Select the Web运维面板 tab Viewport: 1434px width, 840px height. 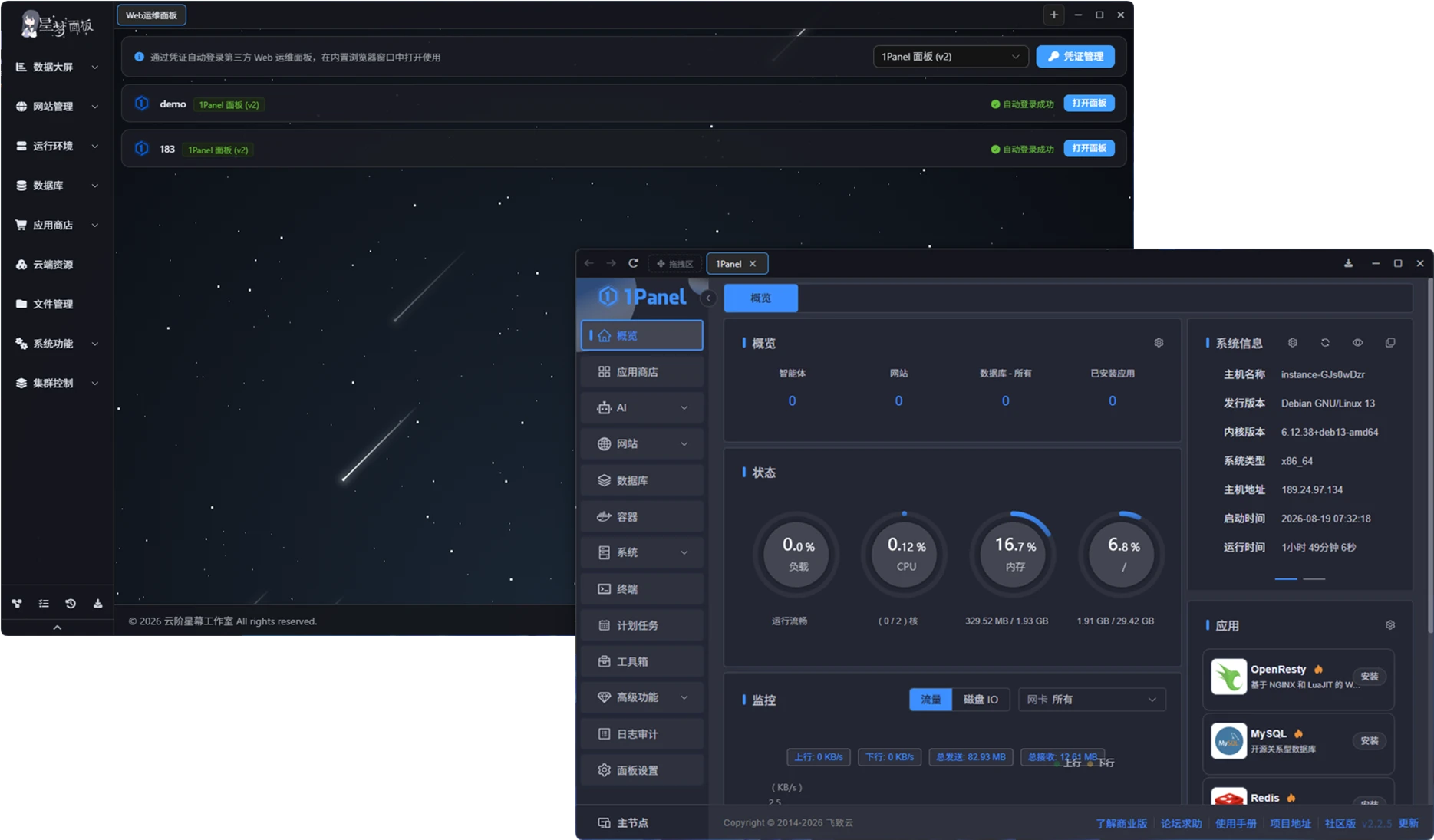[151, 15]
